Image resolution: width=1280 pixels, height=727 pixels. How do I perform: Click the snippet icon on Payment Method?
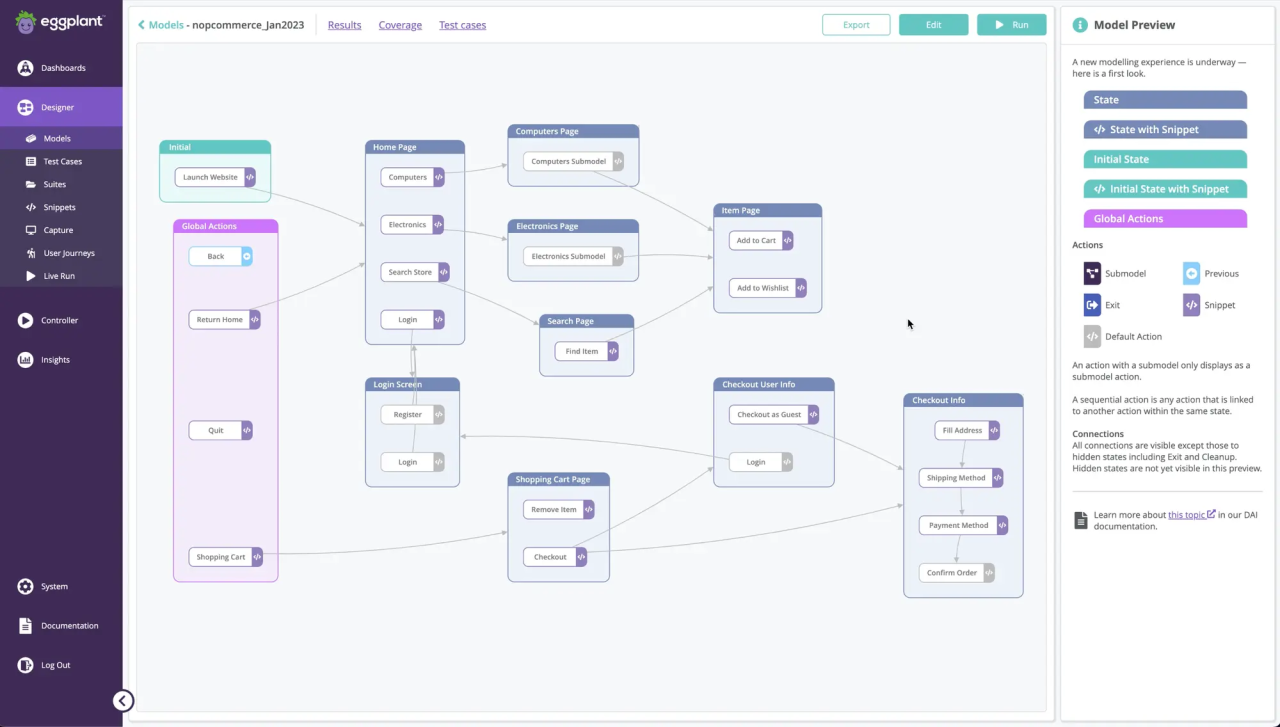[1002, 525]
